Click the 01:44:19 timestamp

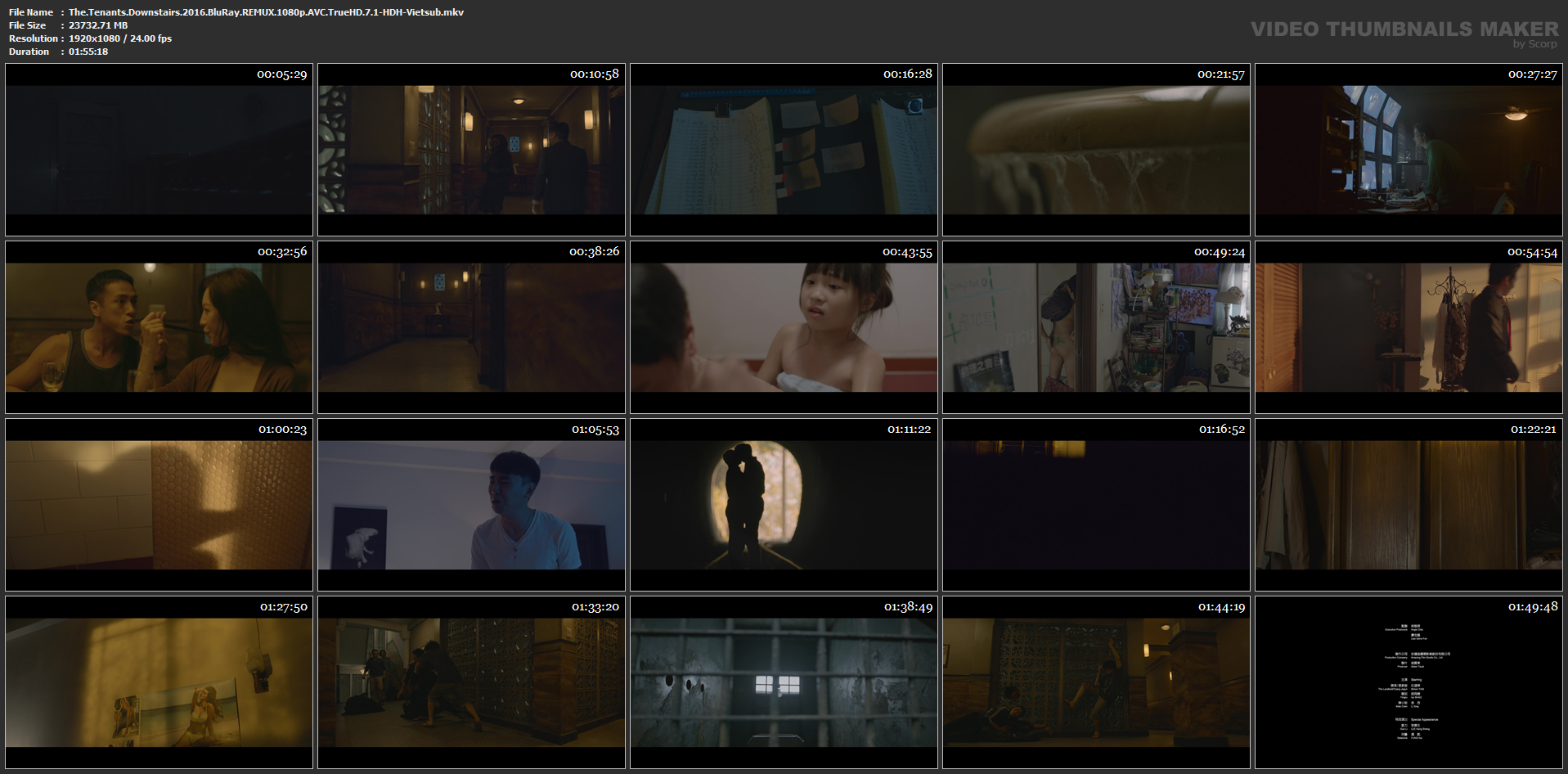coord(1222,607)
